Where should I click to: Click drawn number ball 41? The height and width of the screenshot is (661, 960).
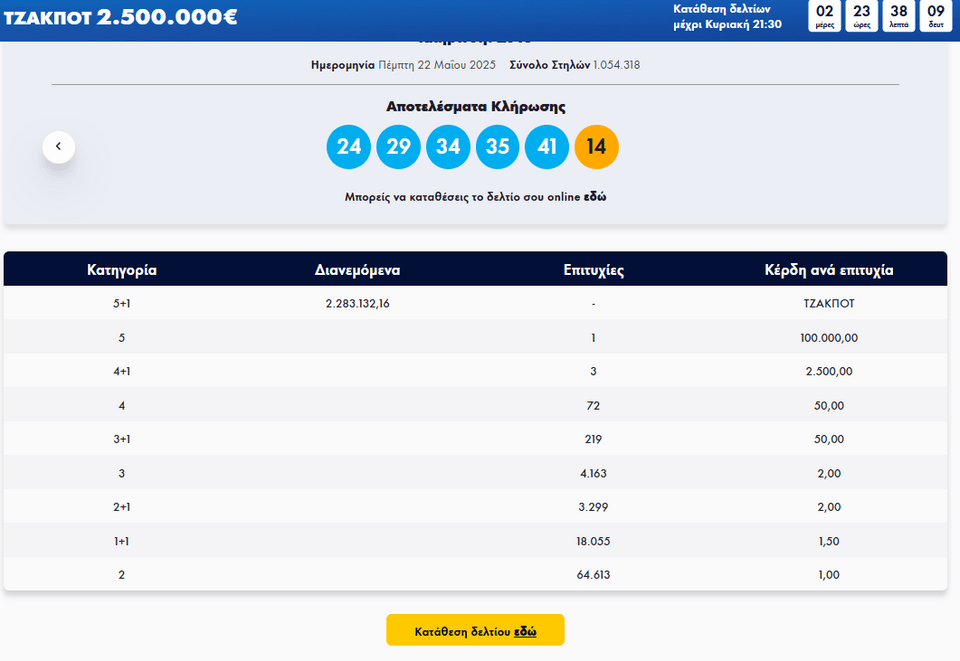547,147
